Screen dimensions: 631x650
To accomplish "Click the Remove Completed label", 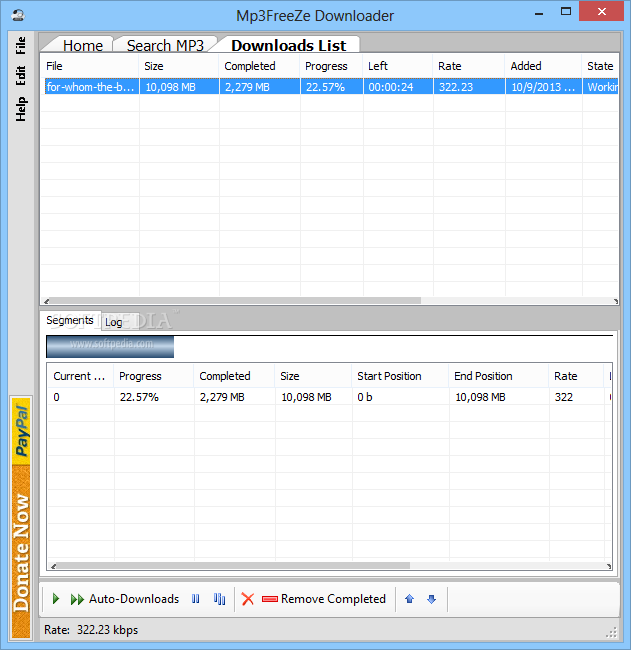I will (333, 599).
